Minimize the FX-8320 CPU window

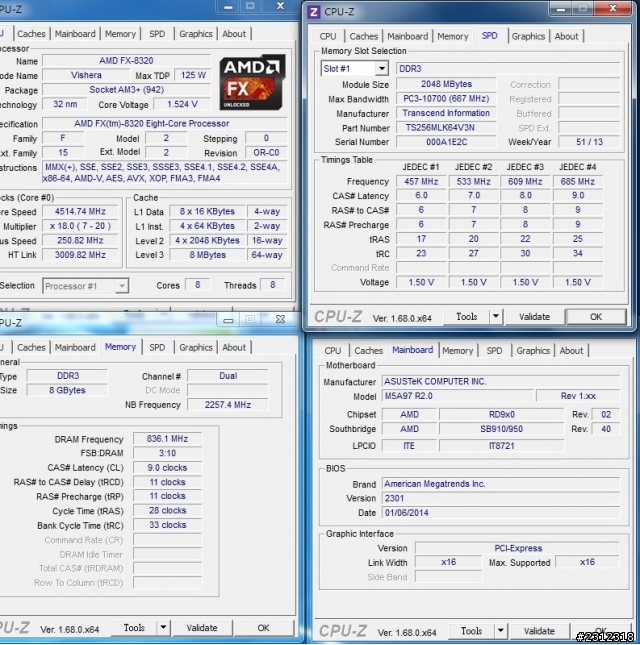tap(229, 6)
